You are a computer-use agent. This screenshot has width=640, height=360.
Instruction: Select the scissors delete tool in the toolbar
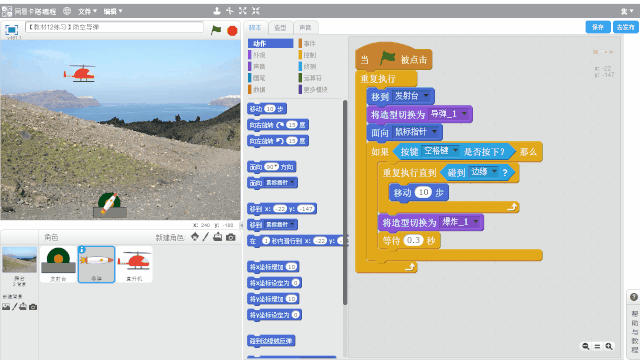point(230,11)
